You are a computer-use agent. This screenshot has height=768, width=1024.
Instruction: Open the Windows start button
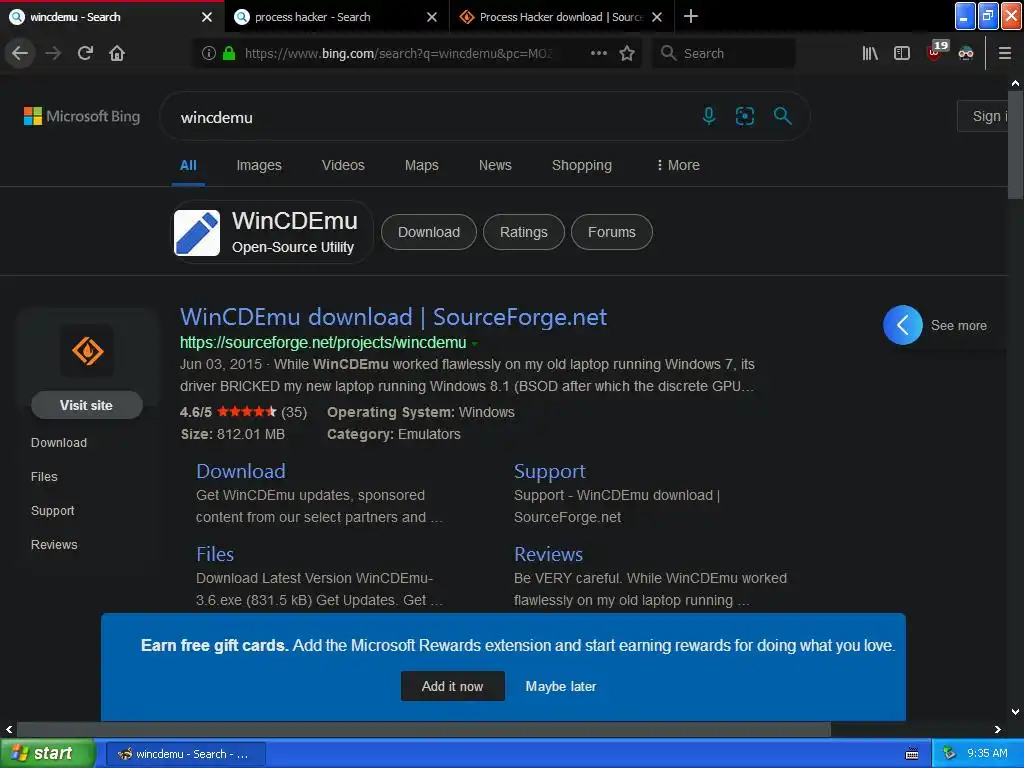[x=47, y=753]
